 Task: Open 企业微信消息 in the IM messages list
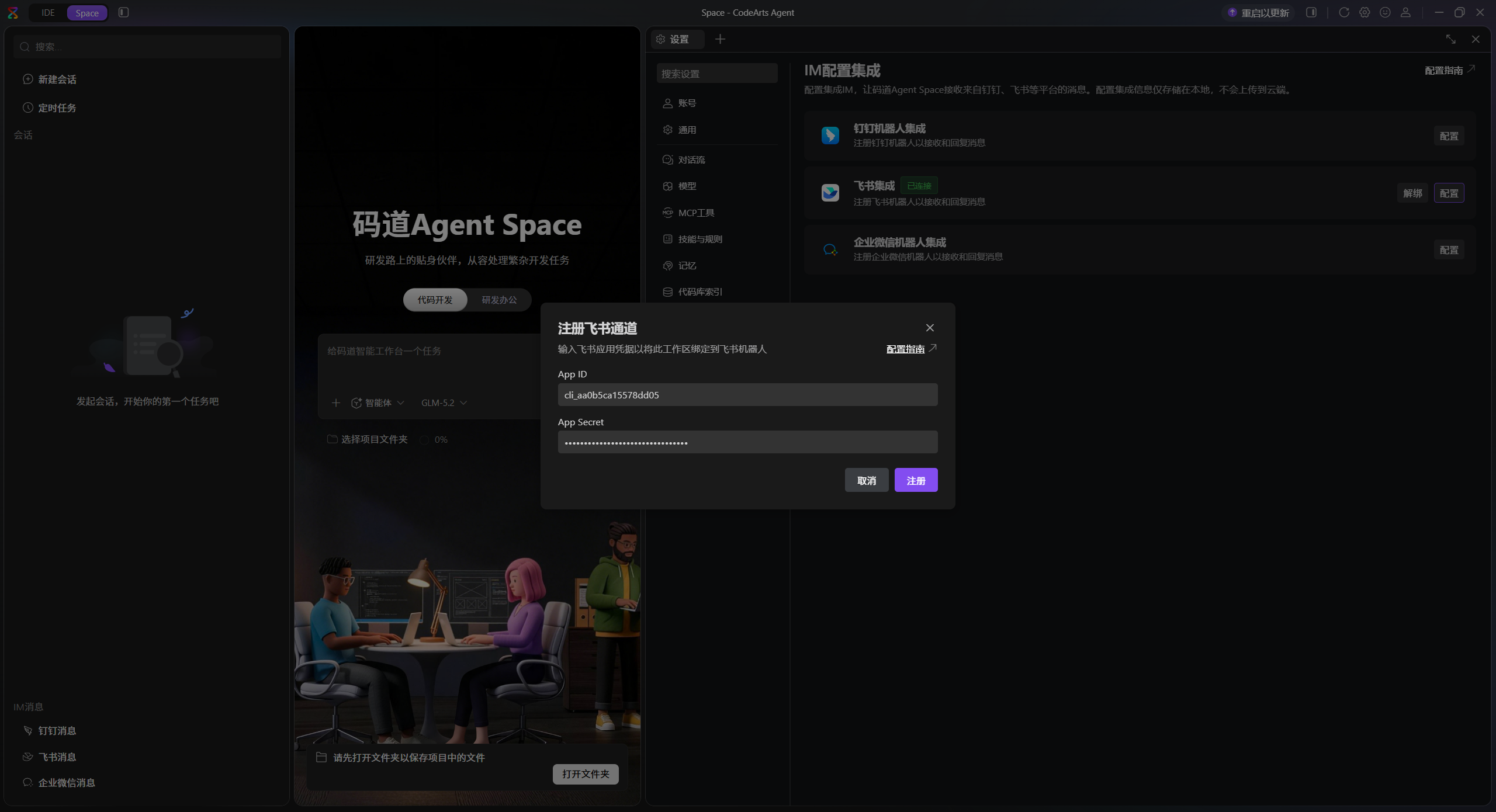pos(147,783)
